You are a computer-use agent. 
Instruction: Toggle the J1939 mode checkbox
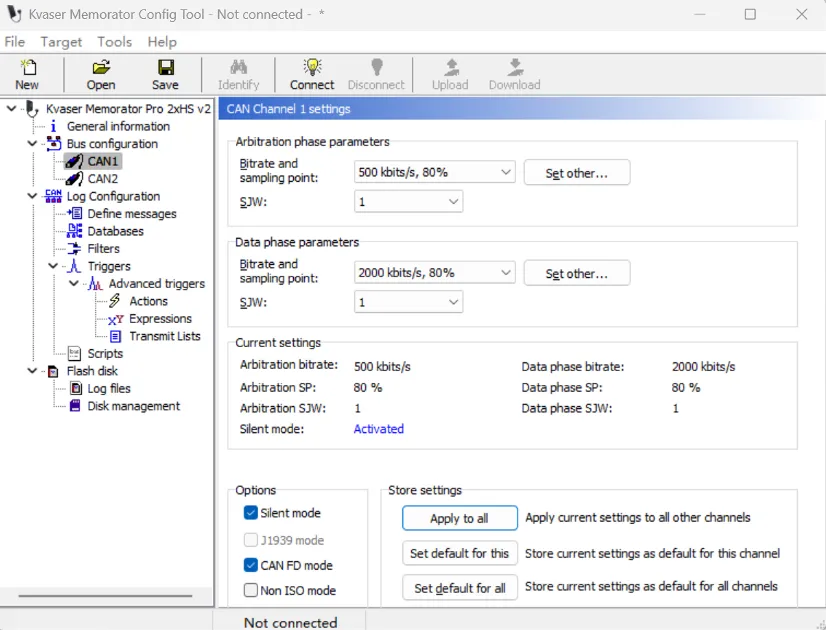pyautogui.click(x=251, y=540)
